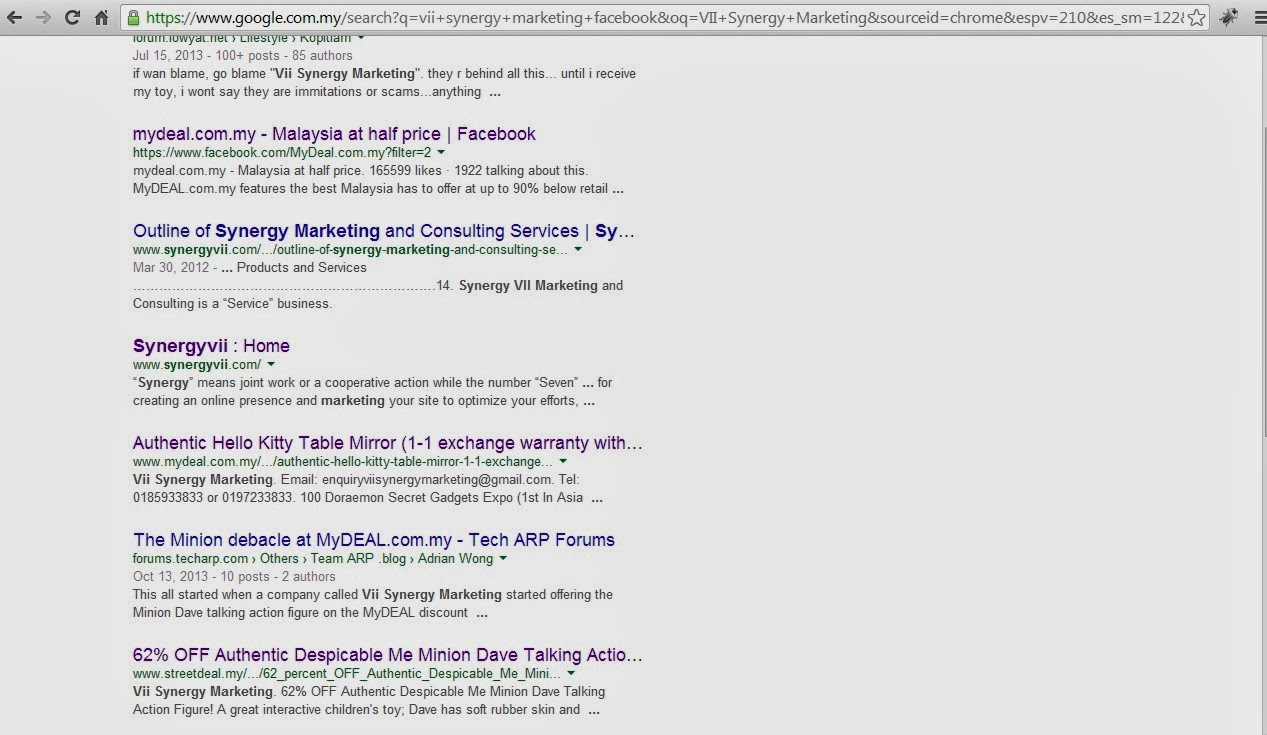Expand arrow after Adrian Wong breadcrumb

tap(503, 559)
